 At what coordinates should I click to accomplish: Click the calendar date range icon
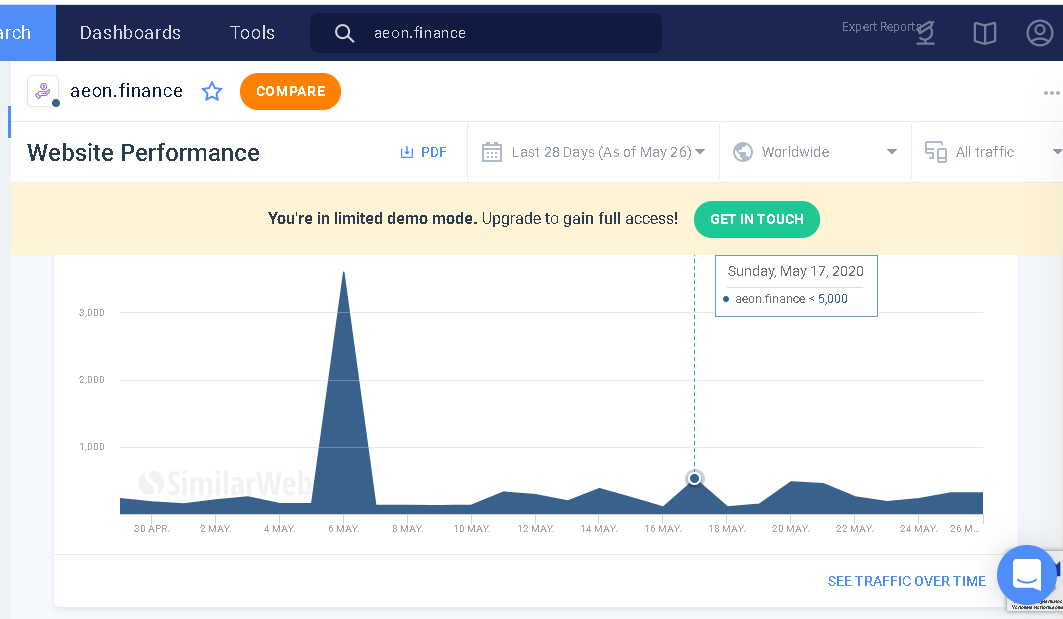[492, 152]
